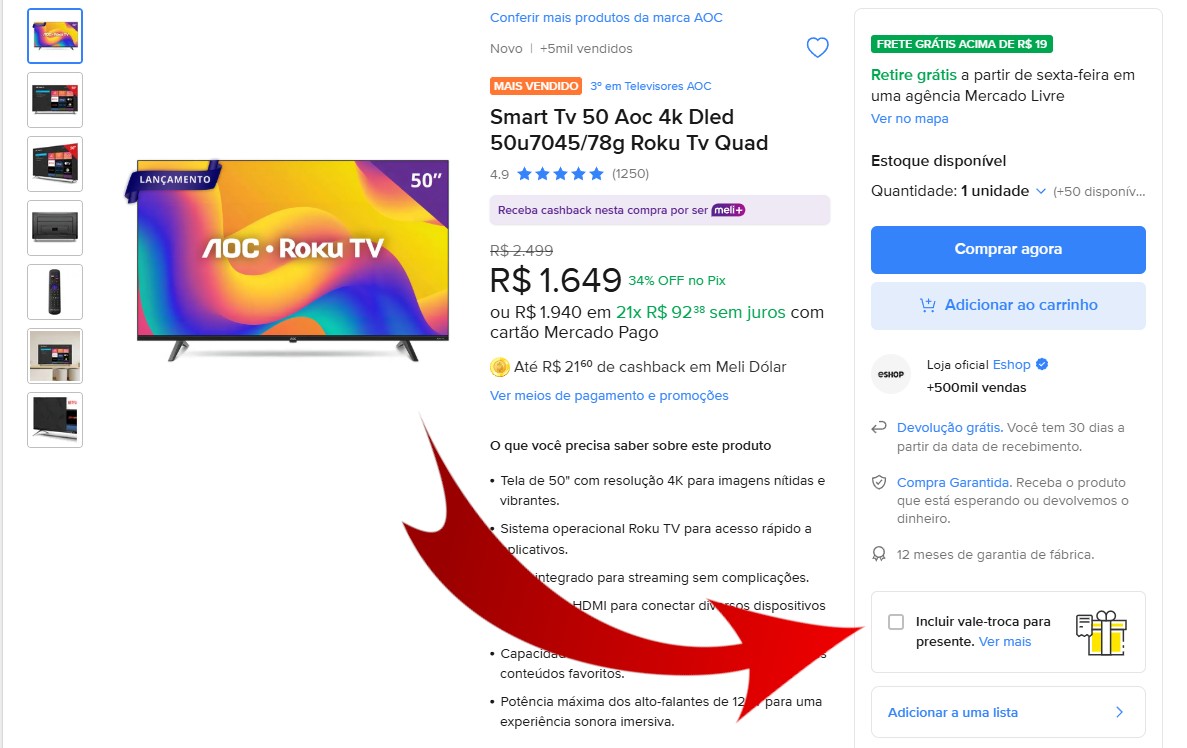
Task: Expand Adicionar a uma lista chevron
Action: (1120, 712)
